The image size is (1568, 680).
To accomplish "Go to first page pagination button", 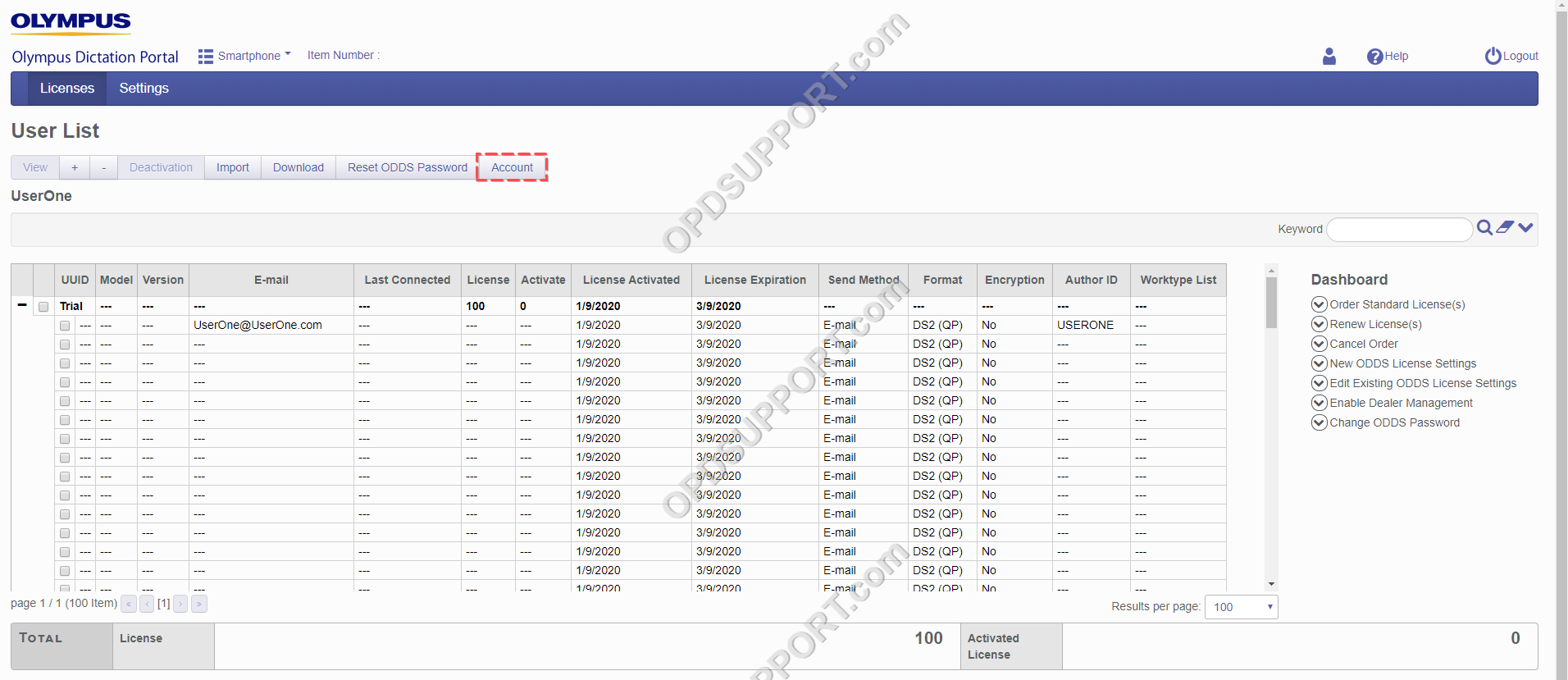I will (x=129, y=604).
